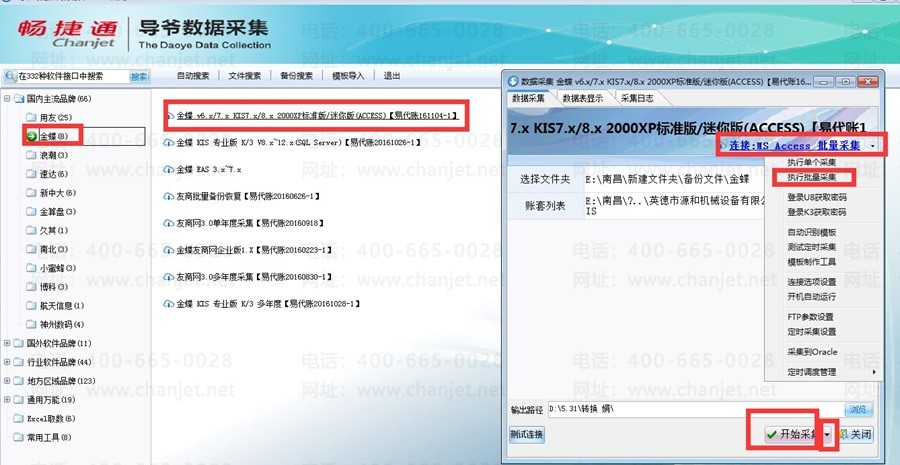Switch to the 数据表显示 tab
Screen dimensions: 900x465
coord(583,98)
